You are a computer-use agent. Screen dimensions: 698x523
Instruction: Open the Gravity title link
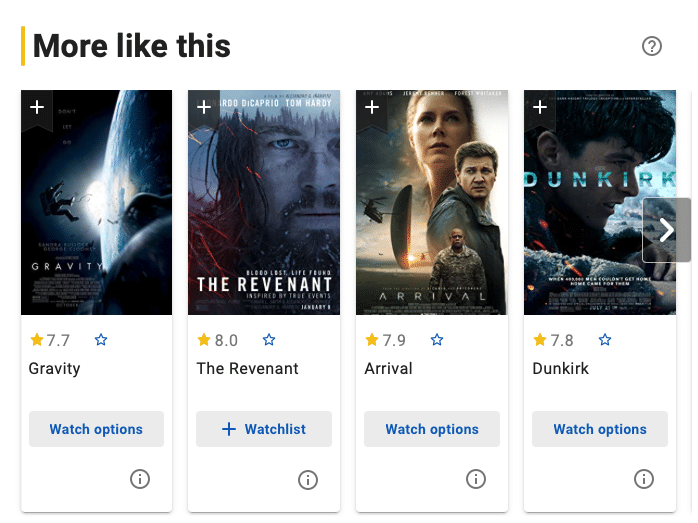(x=55, y=368)
